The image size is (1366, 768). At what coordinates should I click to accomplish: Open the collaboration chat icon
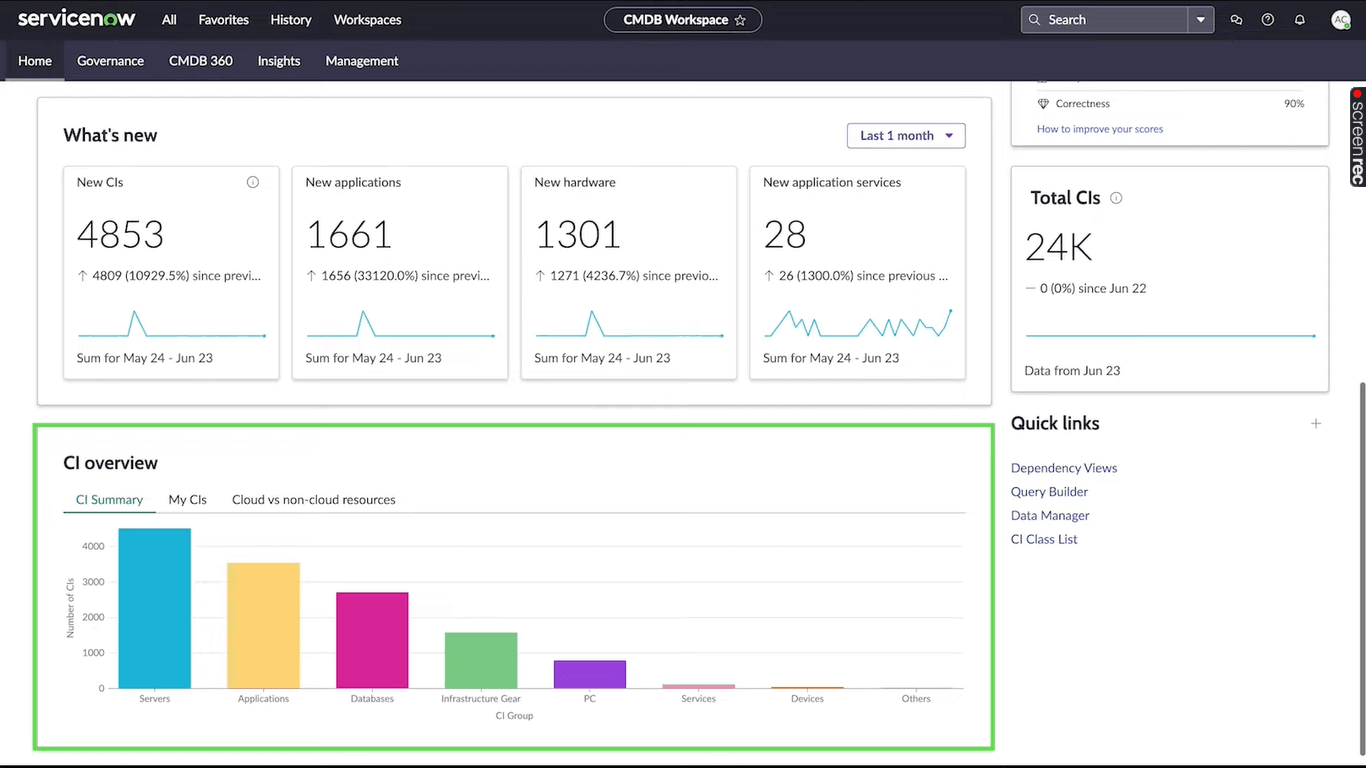[x=1236, y=19]
